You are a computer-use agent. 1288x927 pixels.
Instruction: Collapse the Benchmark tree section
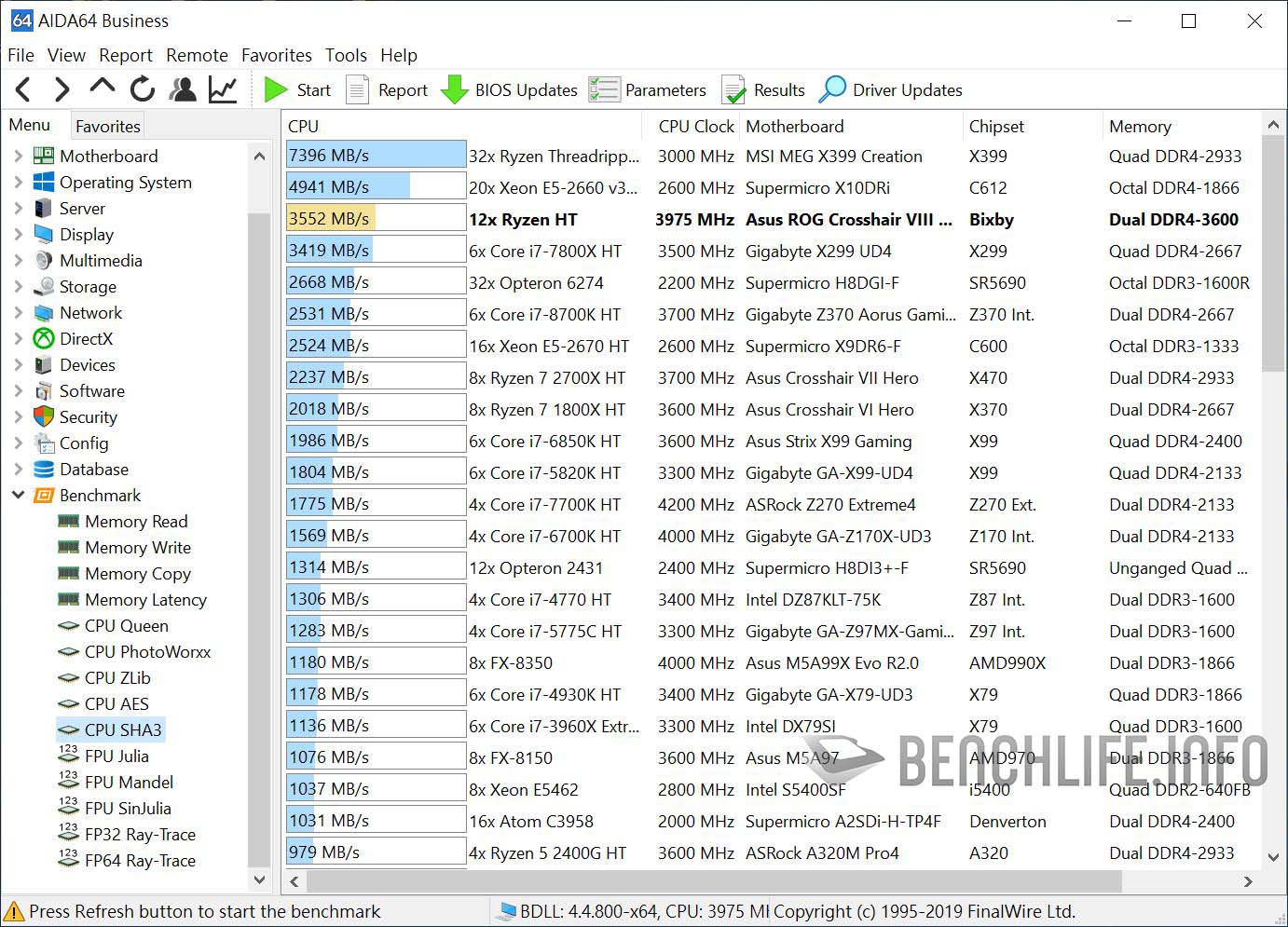[19, 495]
